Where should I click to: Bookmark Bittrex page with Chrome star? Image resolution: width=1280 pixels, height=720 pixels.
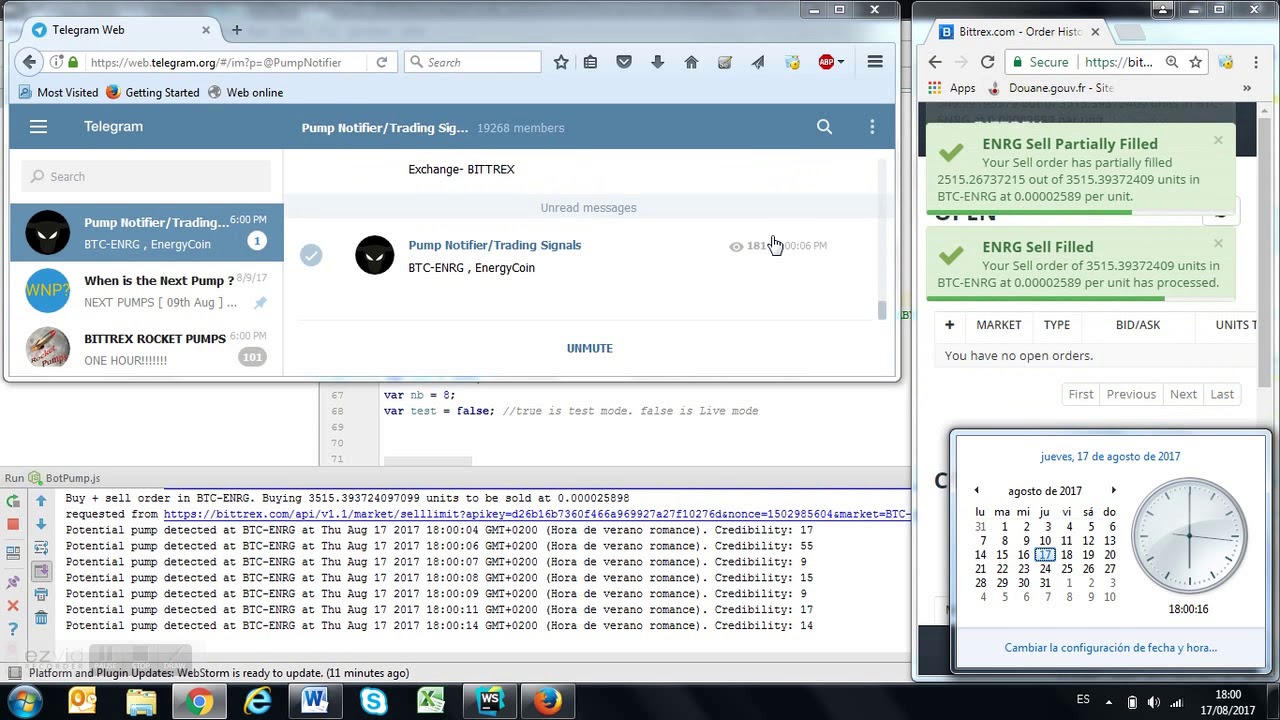(x=1195, y=62)
